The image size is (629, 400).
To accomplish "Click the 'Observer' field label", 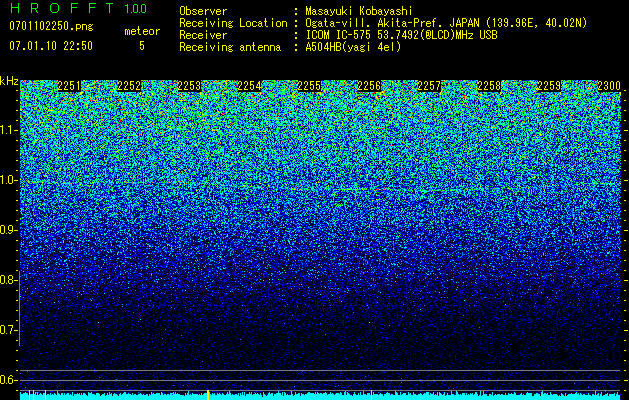I will tap(203, 11).
